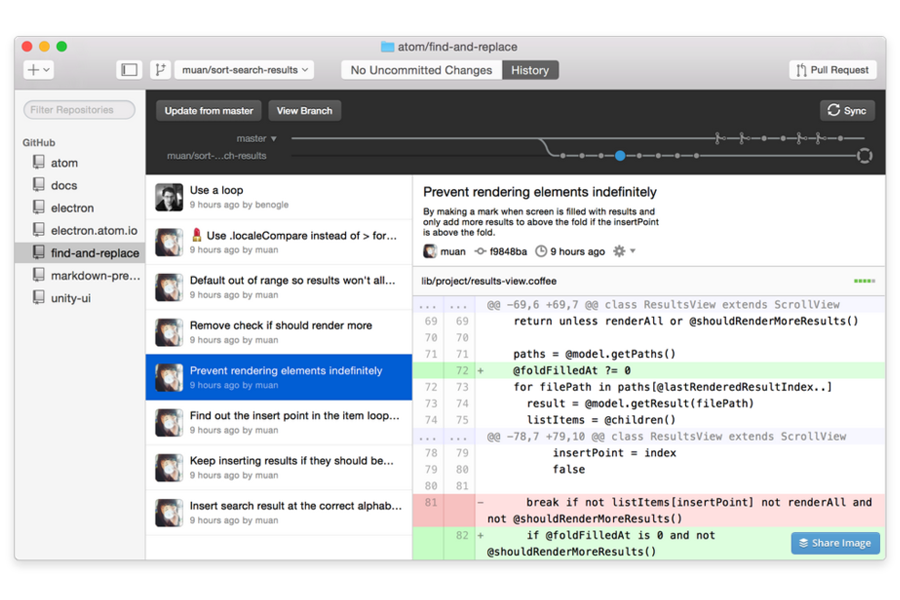Select the Insert search result commit

pyautogui.click(x=279, y=513)
